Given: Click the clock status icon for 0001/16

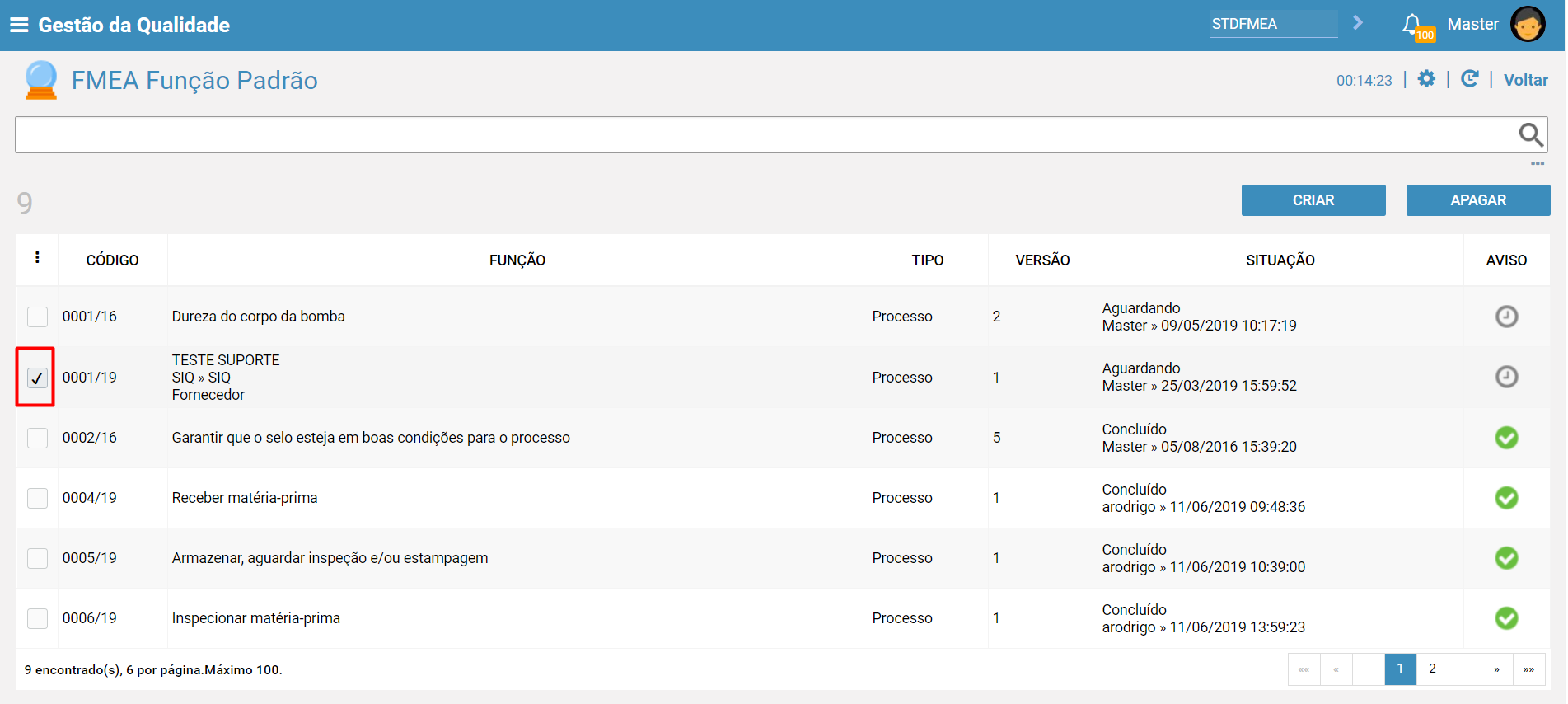Looking at the screenshot, I should point(1506,317).
